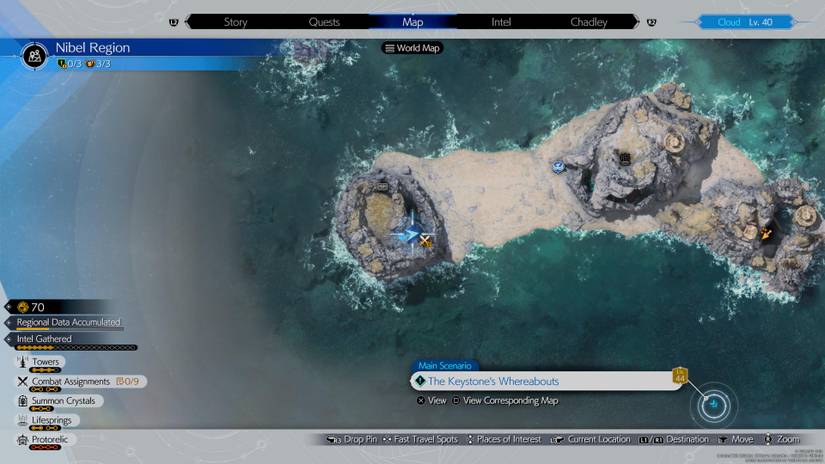Image resolution: width=825 pixels, height=464 pixels.
Task: Open the Story tab
Action: 235,22
